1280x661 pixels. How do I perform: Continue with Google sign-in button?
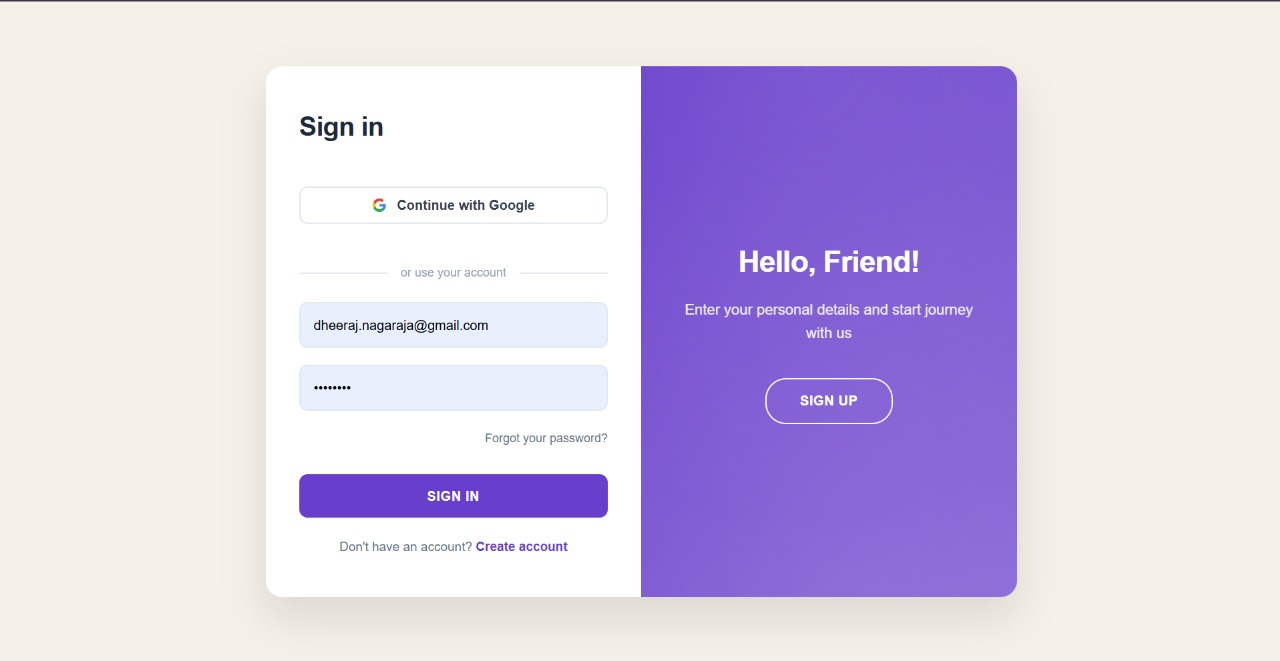click(453, 205)
